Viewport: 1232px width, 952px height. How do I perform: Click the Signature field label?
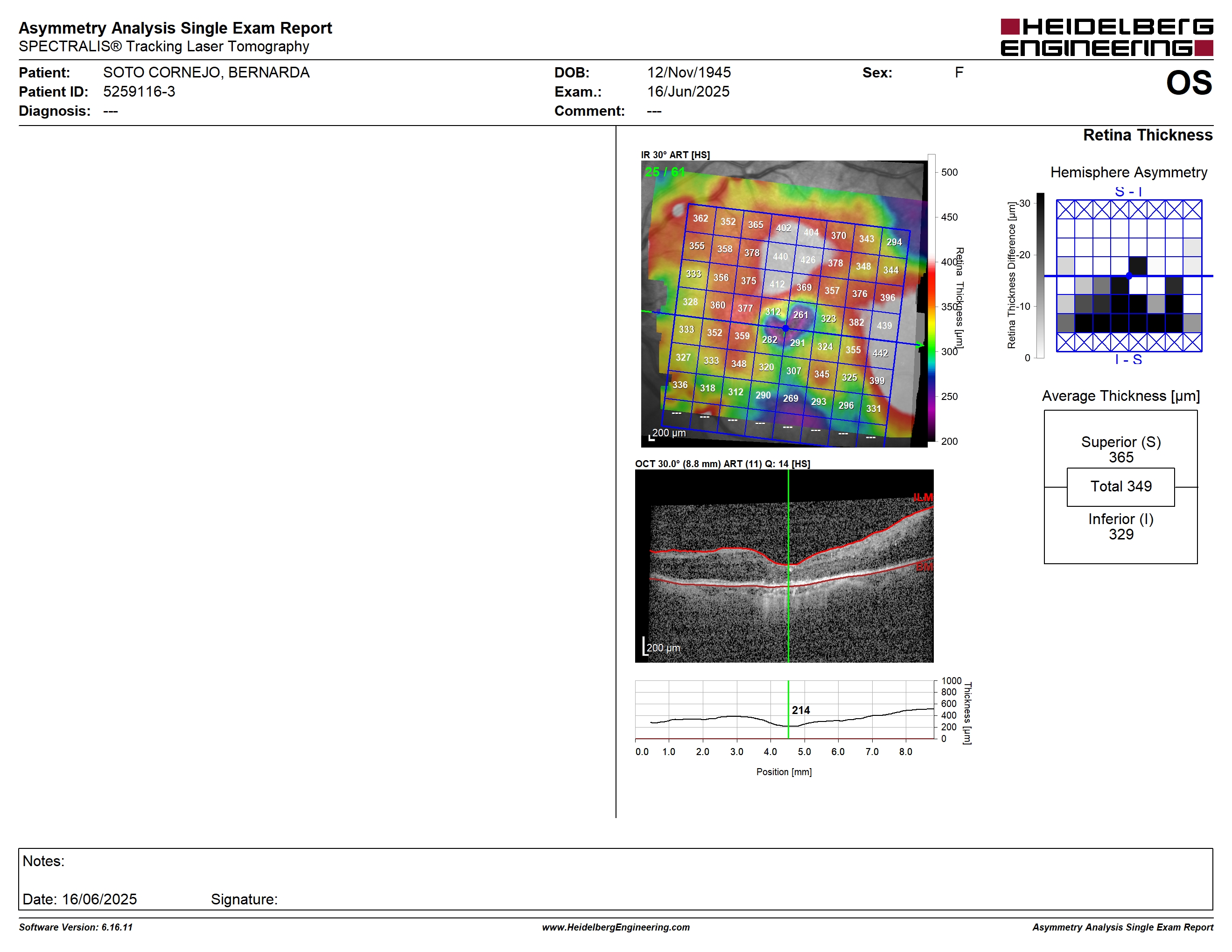pyautogui.click(x=244, y=900)
